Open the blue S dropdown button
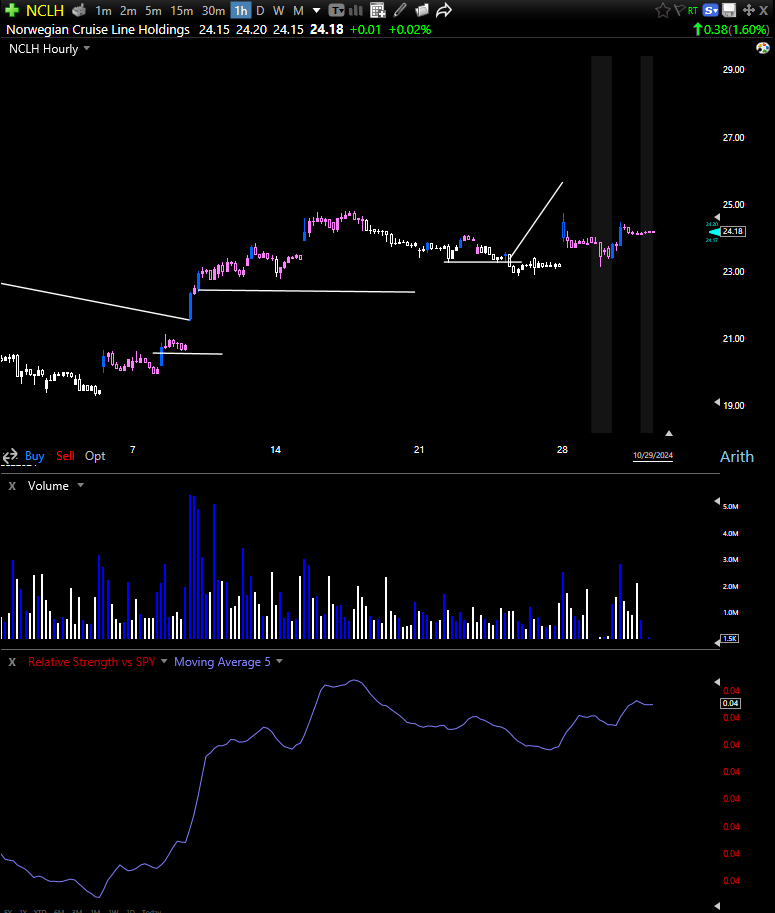The height and width of the screenshot is (913, 775). point(710,10)
